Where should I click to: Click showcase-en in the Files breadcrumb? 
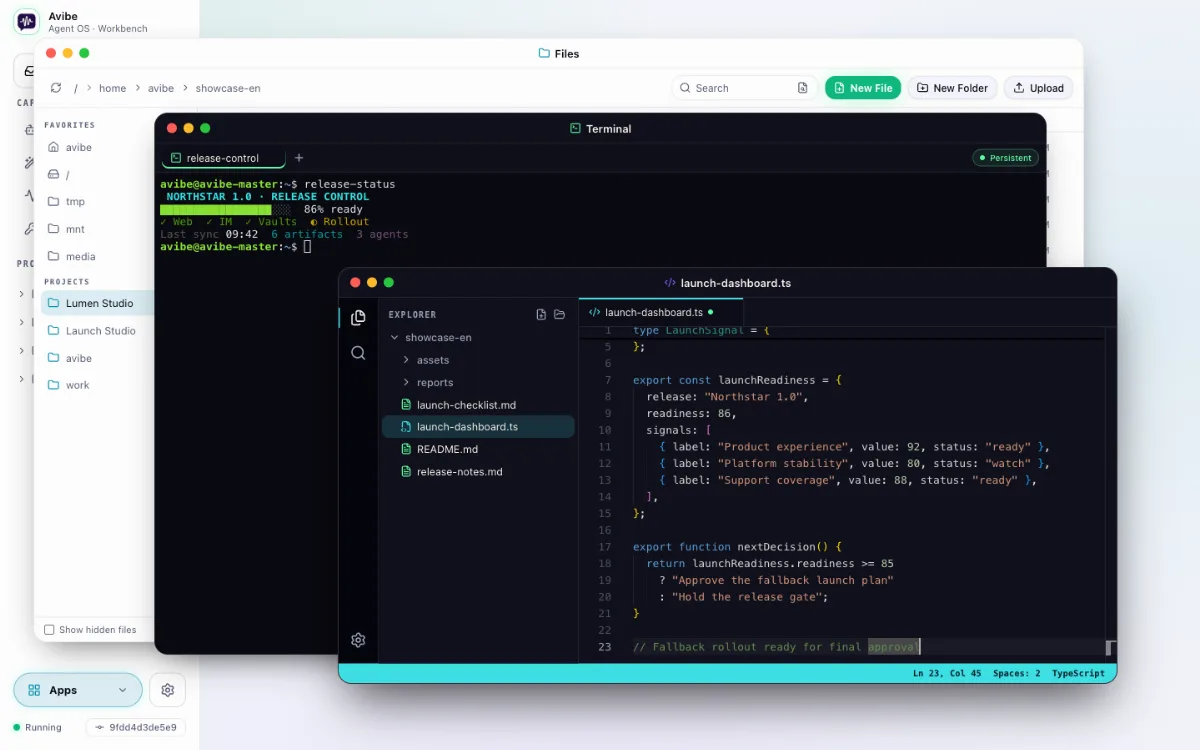pos(228,88)
